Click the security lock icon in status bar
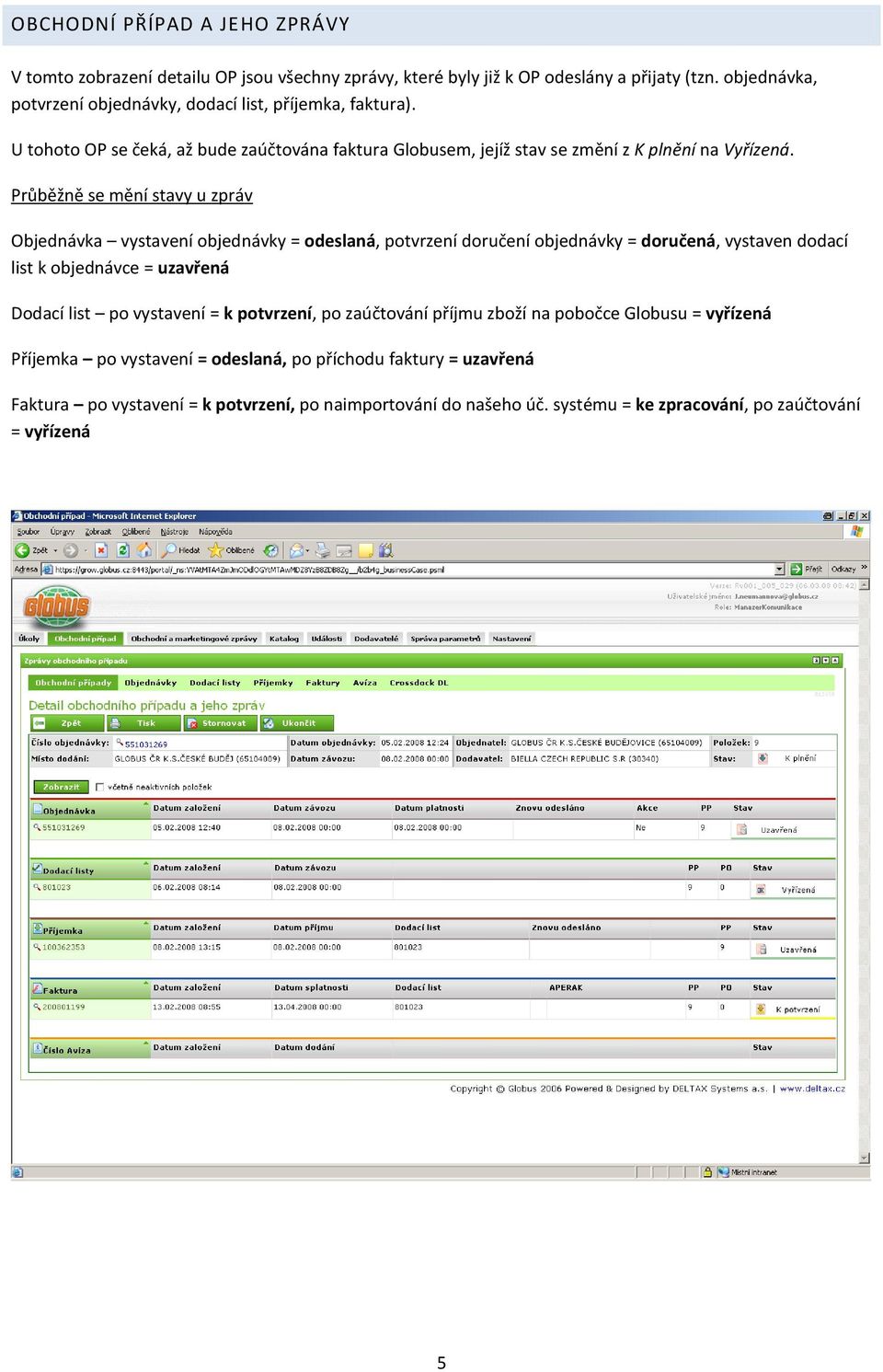The width and height of the screenshot is (883, 1372). pyautogui.click(x=707, y=1172)
